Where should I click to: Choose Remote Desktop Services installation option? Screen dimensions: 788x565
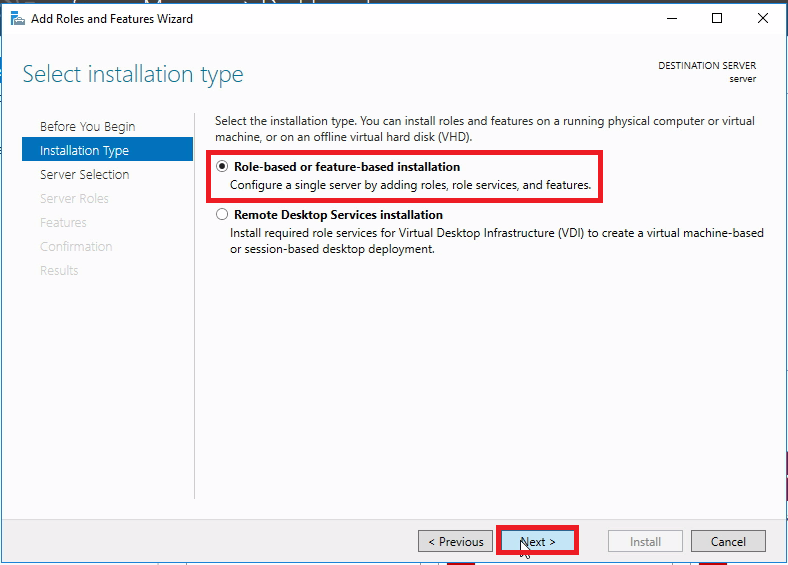(x=222, y=215)
